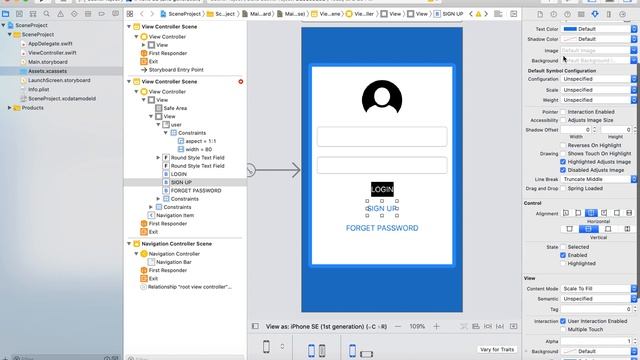This screenshot has width=640, height=360.
Task: Show the Size inspector
Action: coord(609,14)
